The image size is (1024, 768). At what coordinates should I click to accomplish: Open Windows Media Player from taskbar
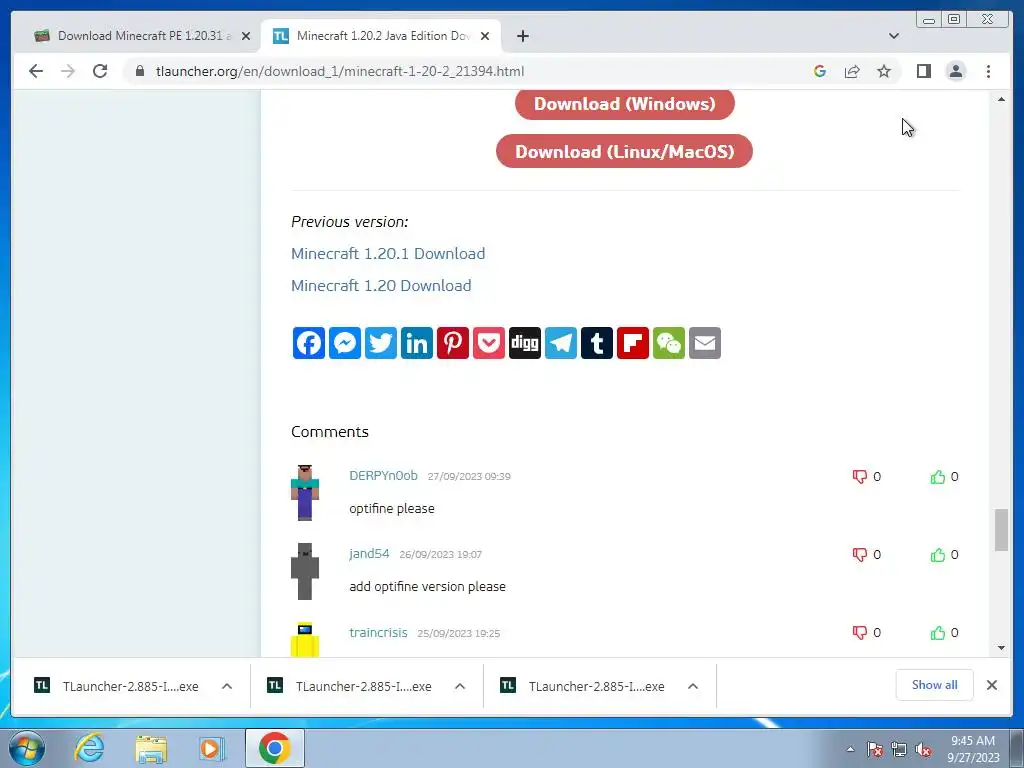pos(212,748)
